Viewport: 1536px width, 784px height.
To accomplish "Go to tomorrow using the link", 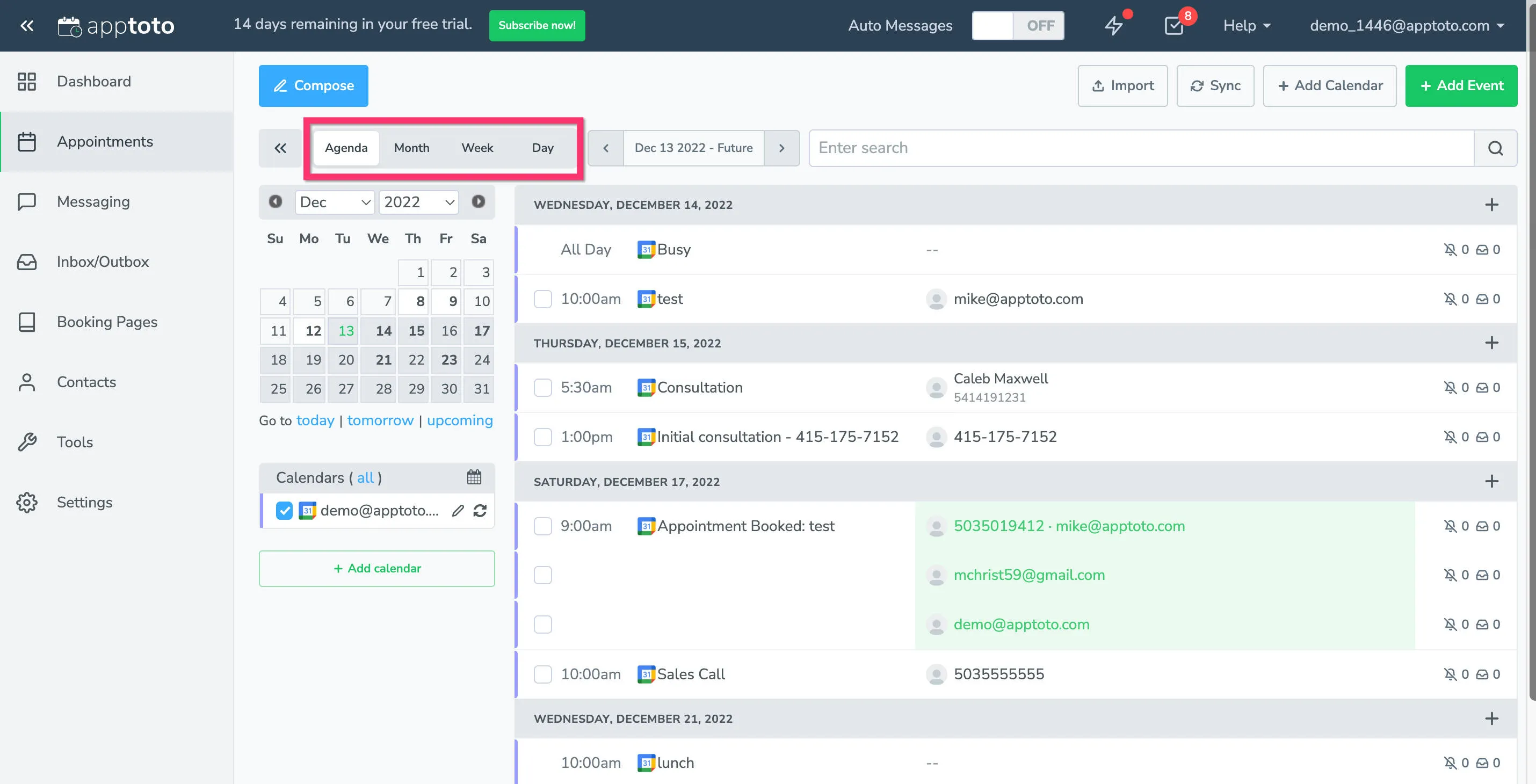I will (380, 420).
